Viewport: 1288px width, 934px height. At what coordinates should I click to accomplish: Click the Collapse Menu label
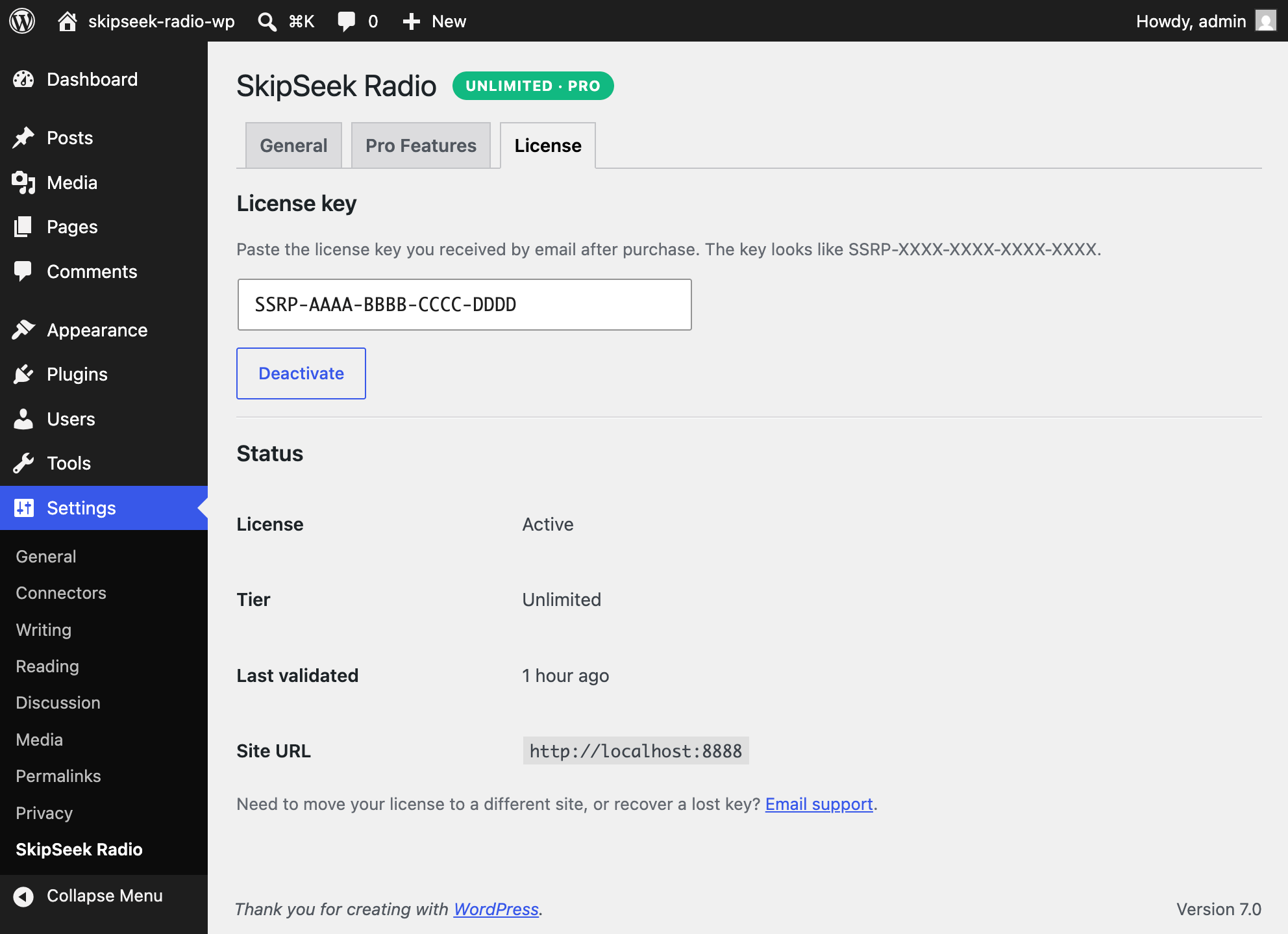click(105, 896)
